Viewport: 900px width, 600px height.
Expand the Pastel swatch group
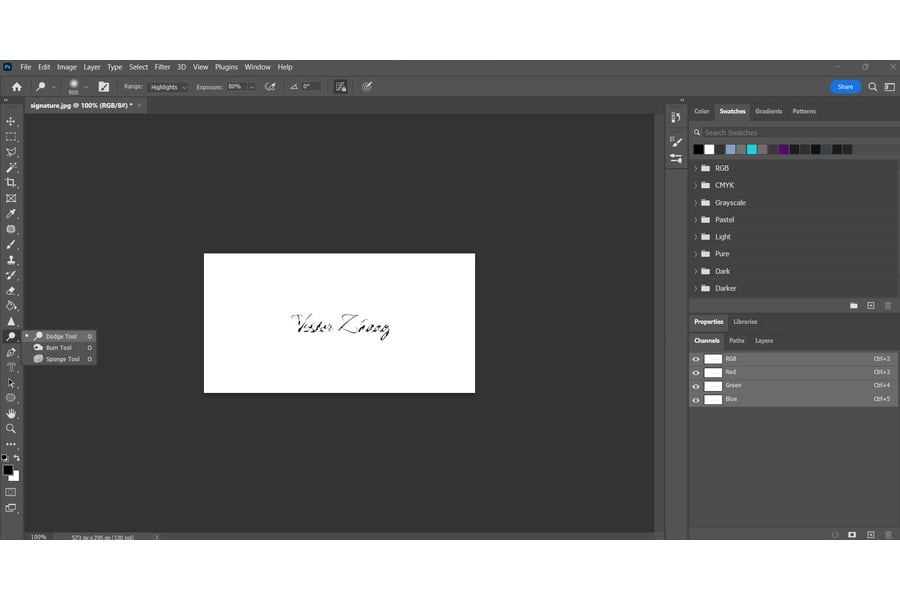point(696,220)
